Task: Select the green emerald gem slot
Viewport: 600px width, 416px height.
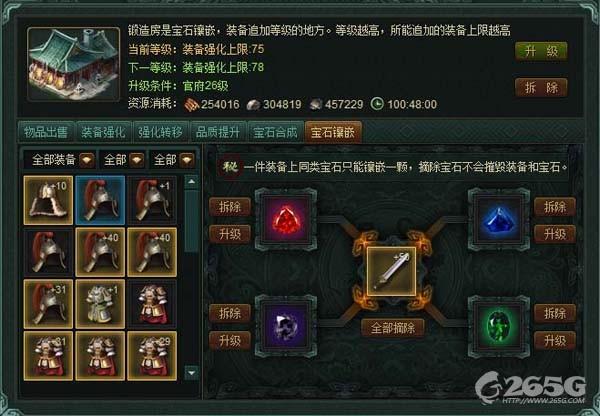Action: pos(499,326)
